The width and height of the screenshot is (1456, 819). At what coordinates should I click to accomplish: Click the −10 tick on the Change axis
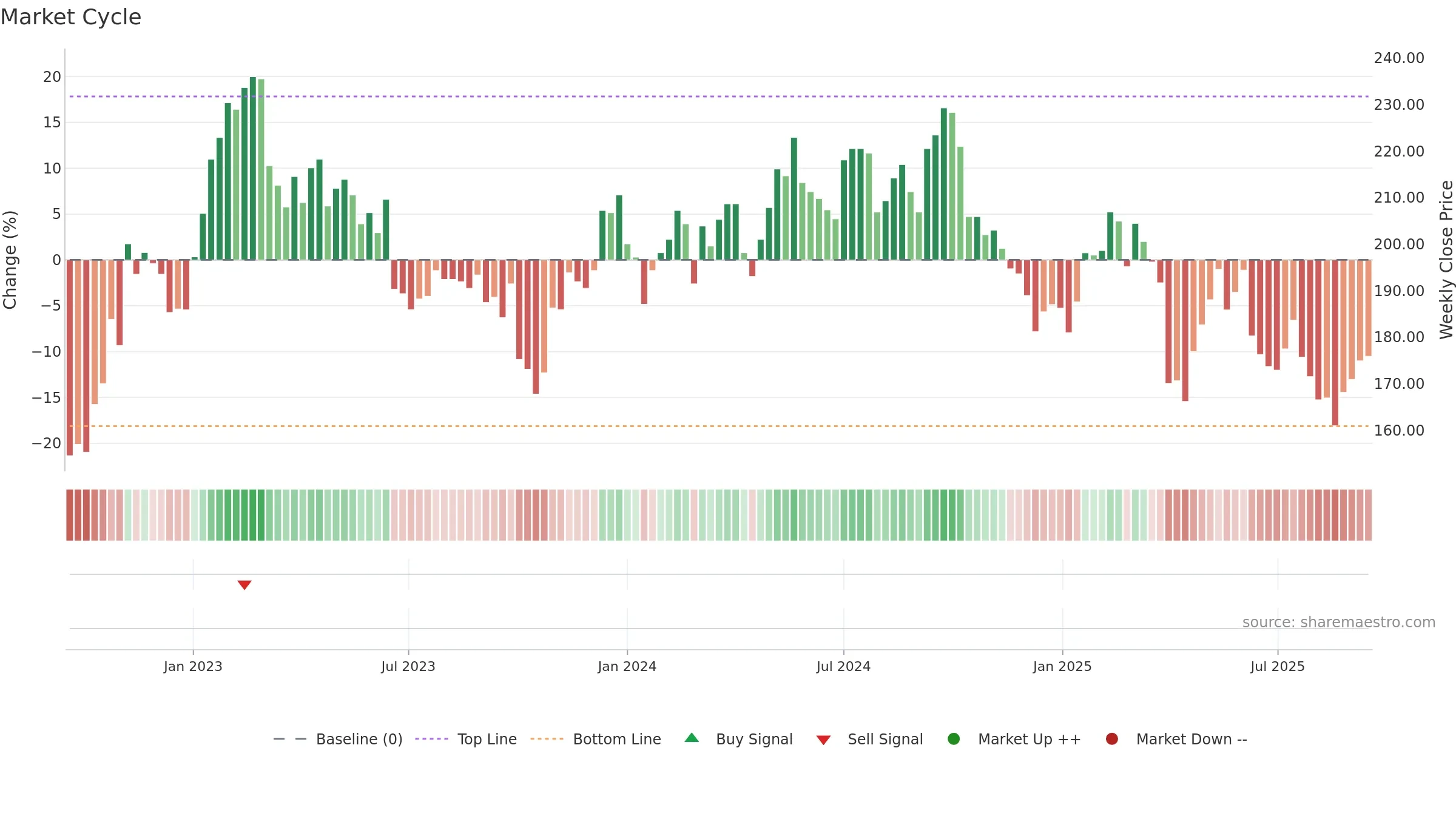[x=47, y=352]
